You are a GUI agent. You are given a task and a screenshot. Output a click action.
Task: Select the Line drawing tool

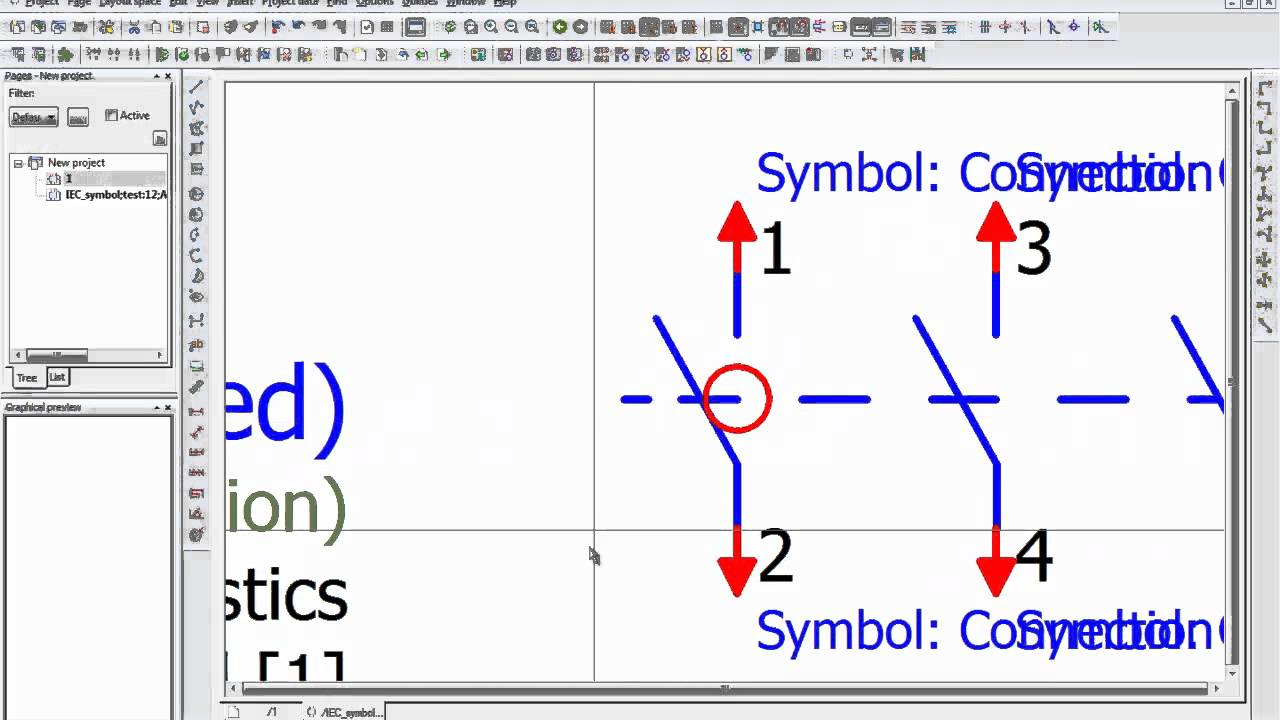click(x=197, y=86)
